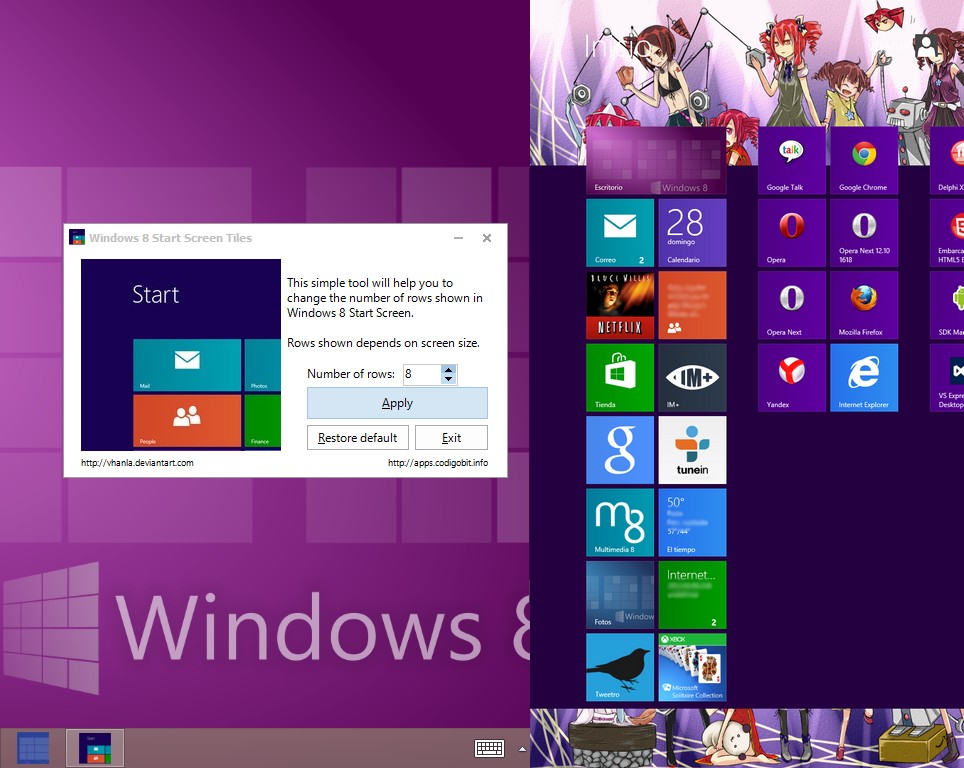964x768 pixels.
Task: Launch the TuneIn radio tile
Action: pos(692,450)
